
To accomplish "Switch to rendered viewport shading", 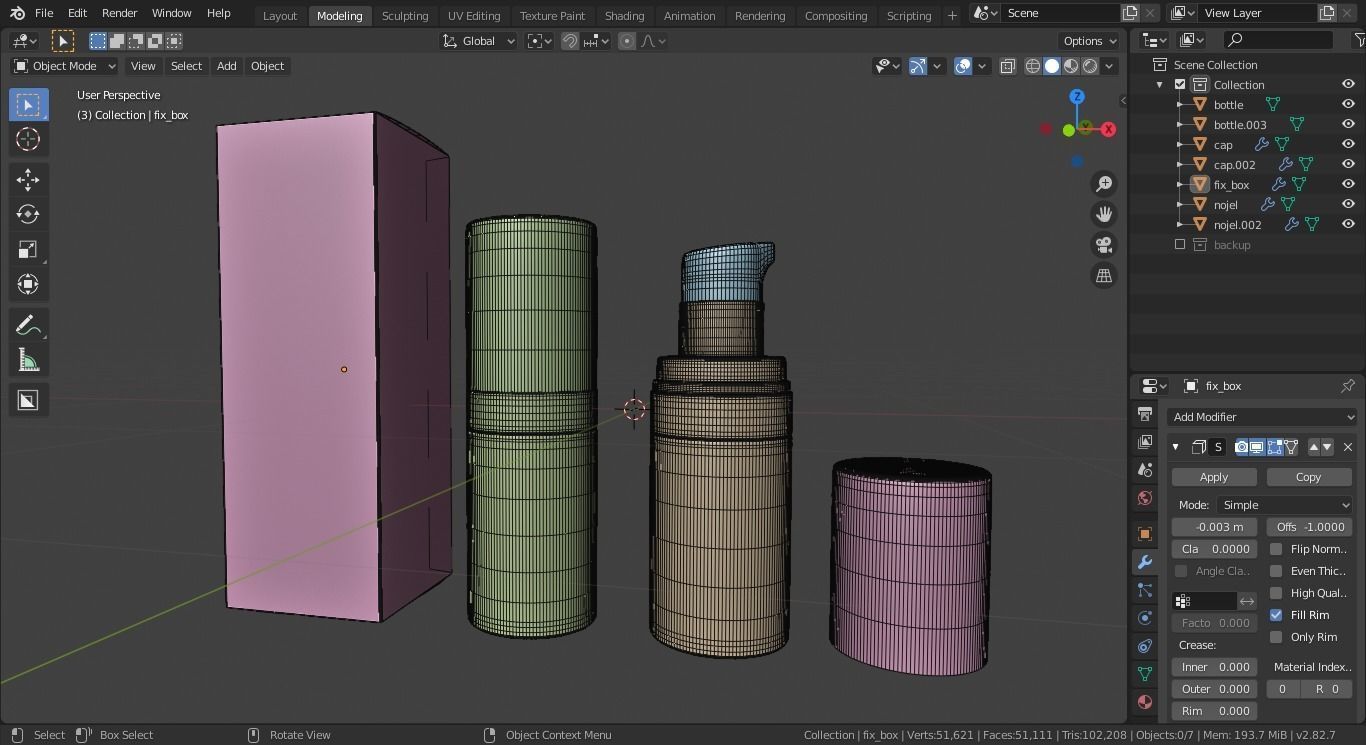I will tap(1090, 66).
